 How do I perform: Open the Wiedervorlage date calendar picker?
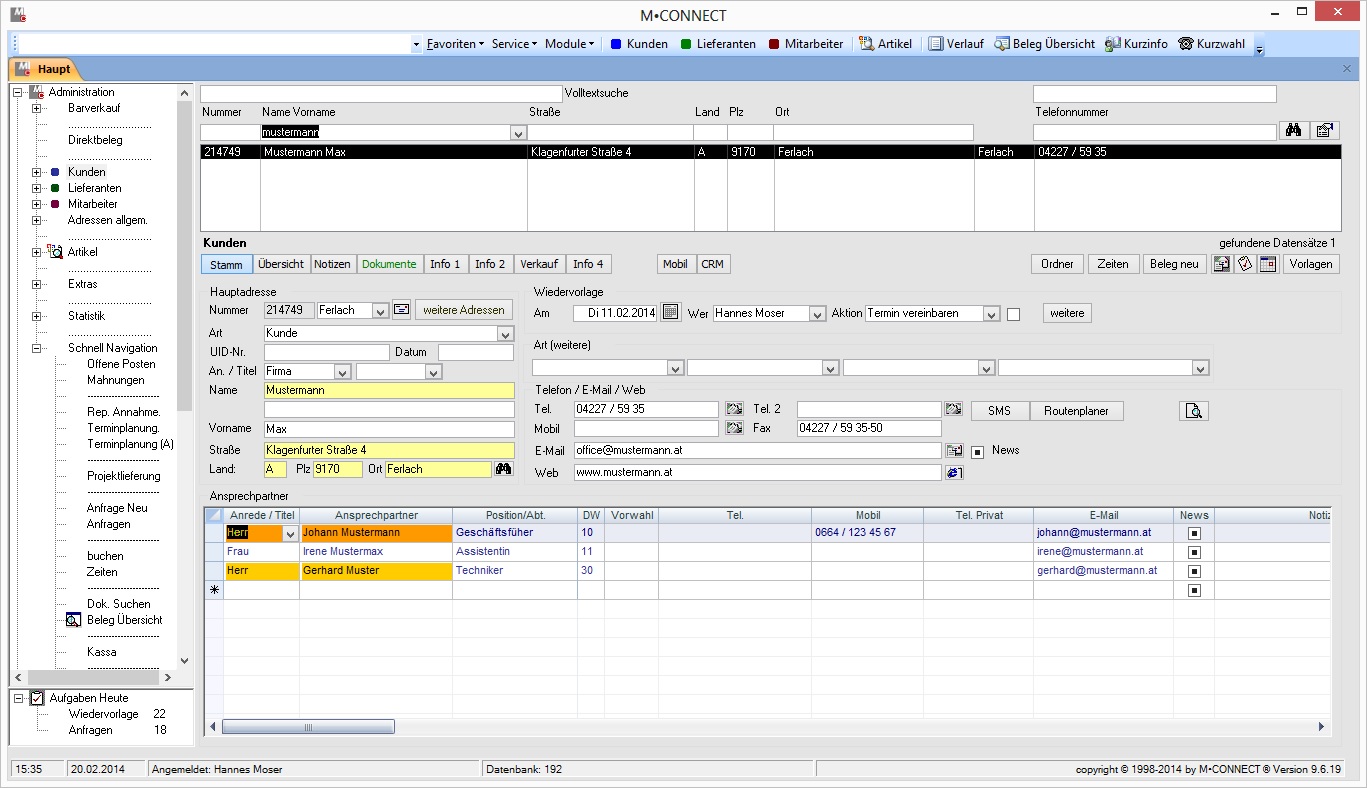click(671, 313)
